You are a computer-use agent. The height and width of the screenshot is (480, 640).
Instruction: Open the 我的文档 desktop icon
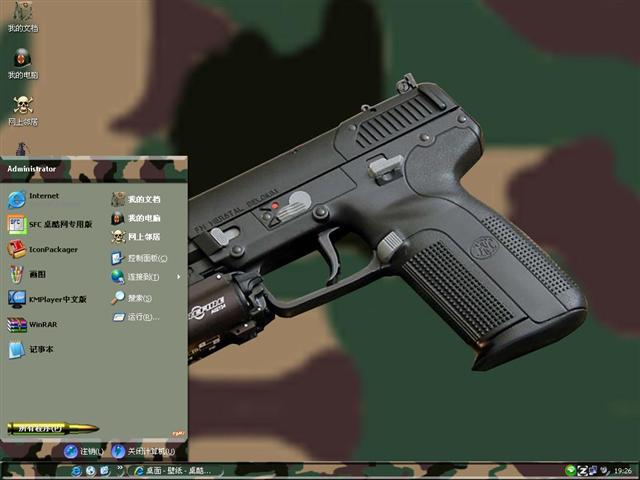(23, 17)
